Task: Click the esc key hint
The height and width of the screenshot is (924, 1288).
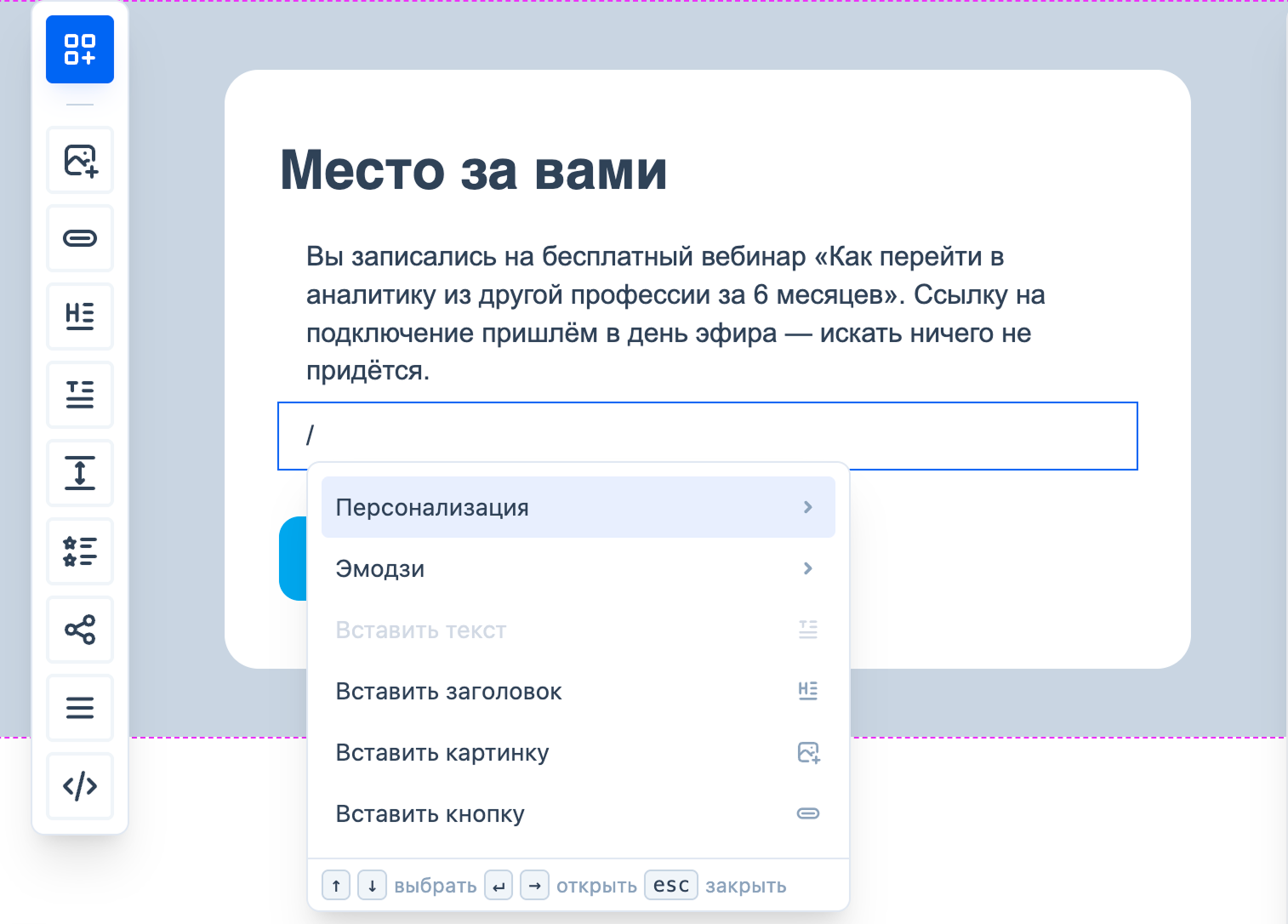Action: [671, 885]
